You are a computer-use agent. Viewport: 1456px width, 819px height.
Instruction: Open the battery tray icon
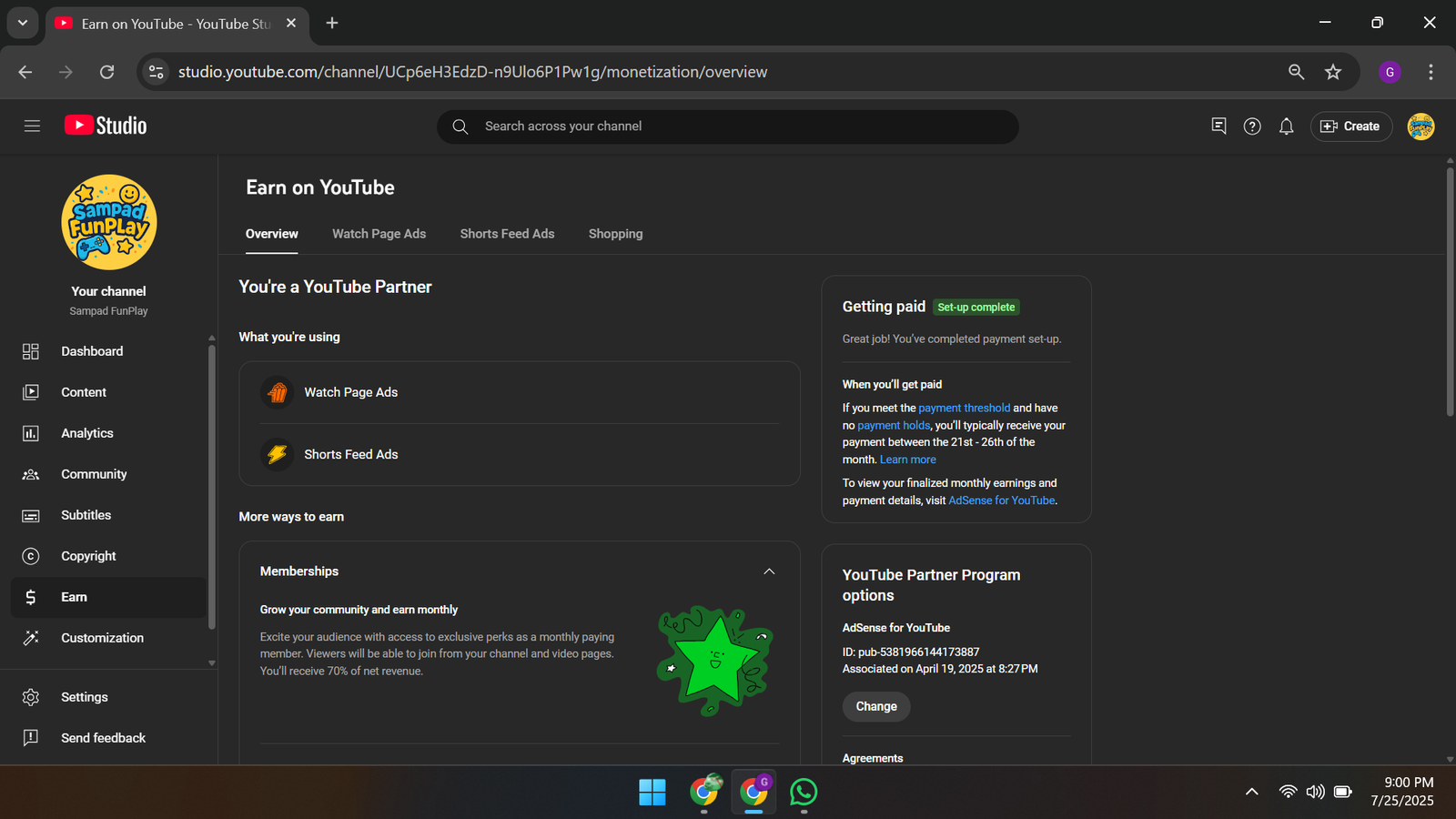(x=1343, y=792)
